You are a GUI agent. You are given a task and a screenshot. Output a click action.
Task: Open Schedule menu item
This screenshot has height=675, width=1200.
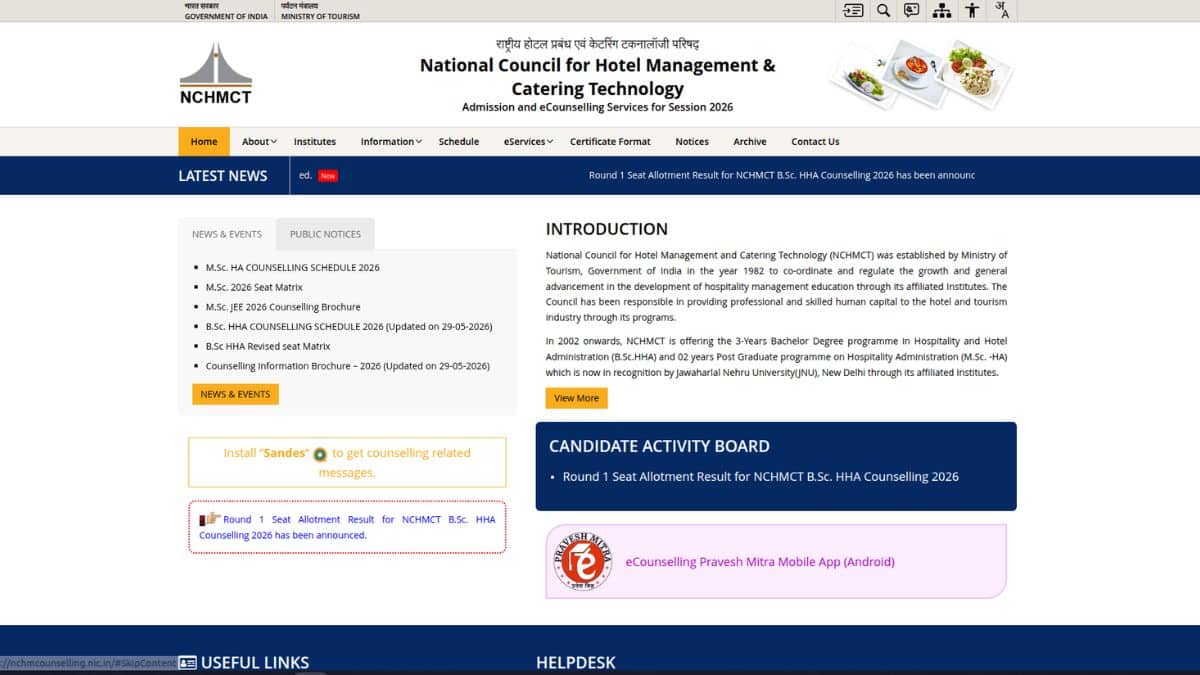coord(459,142)
